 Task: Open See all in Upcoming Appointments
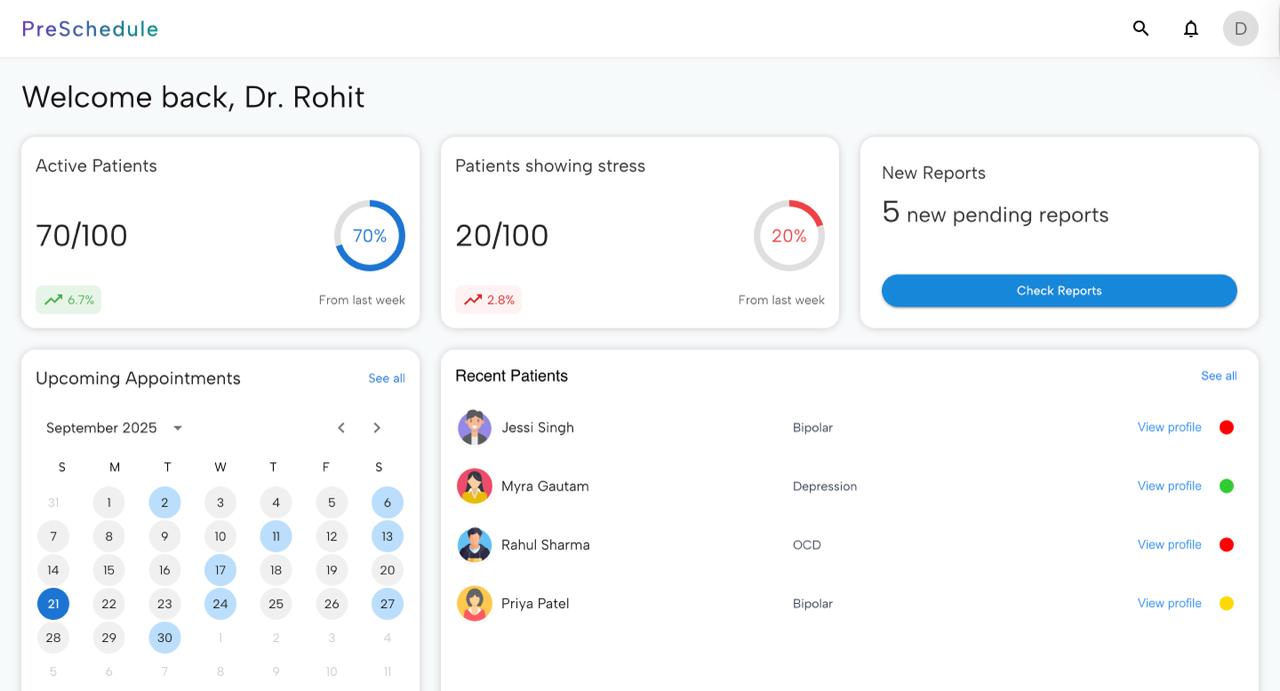click(386, 378)
